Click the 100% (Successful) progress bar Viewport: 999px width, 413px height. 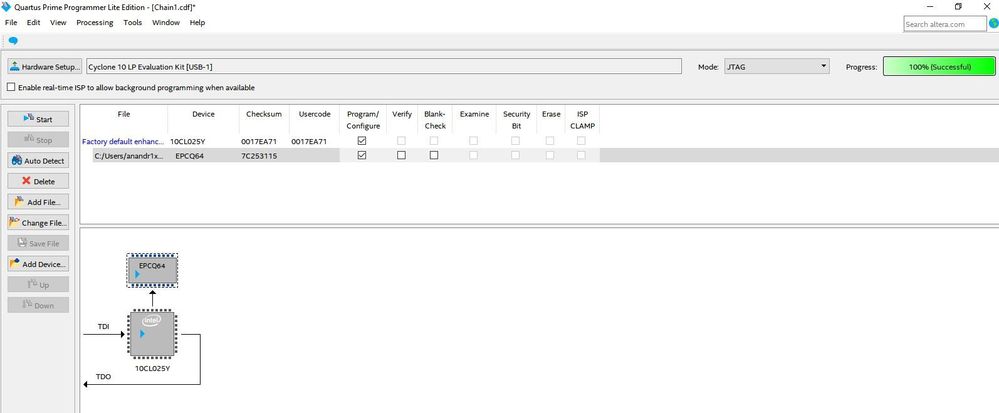click(939, 66)
